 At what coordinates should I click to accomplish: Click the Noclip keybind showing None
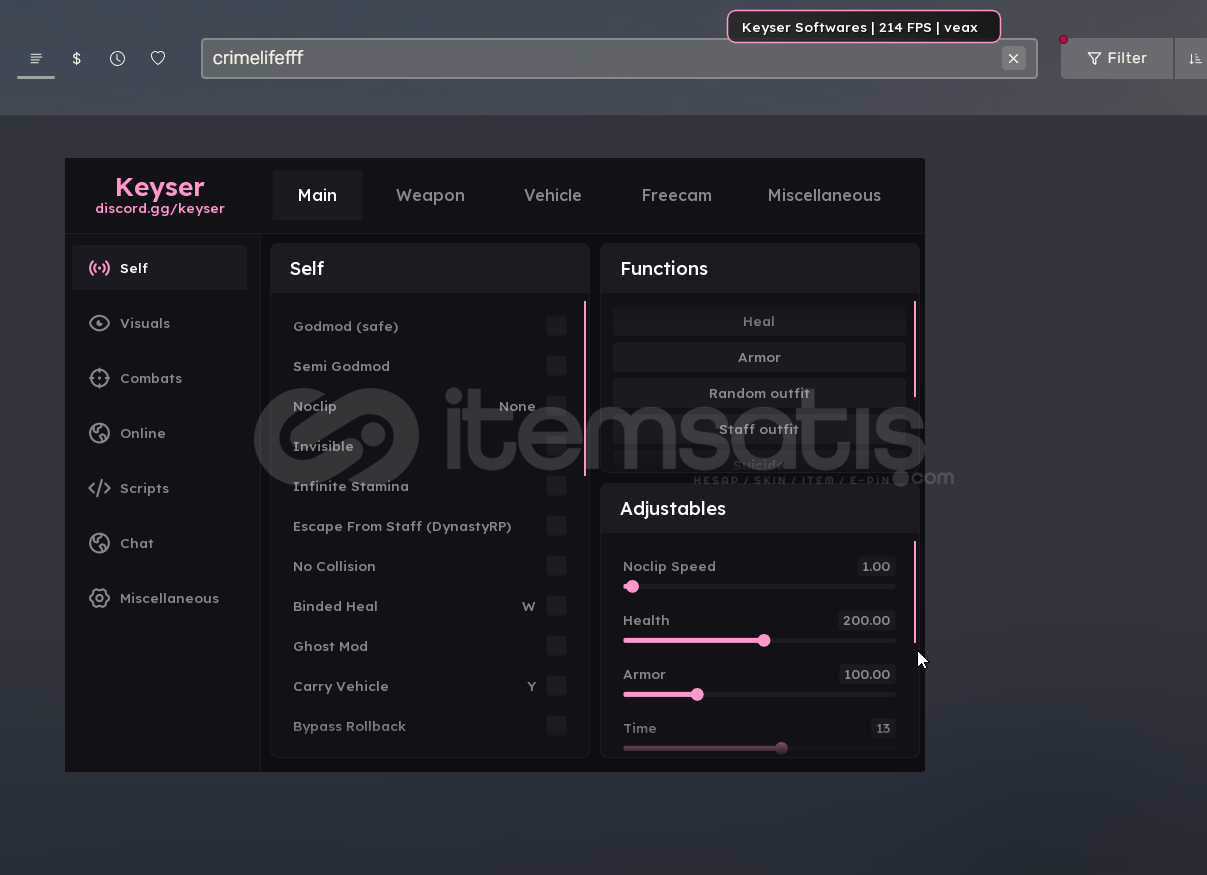(517, 406)
